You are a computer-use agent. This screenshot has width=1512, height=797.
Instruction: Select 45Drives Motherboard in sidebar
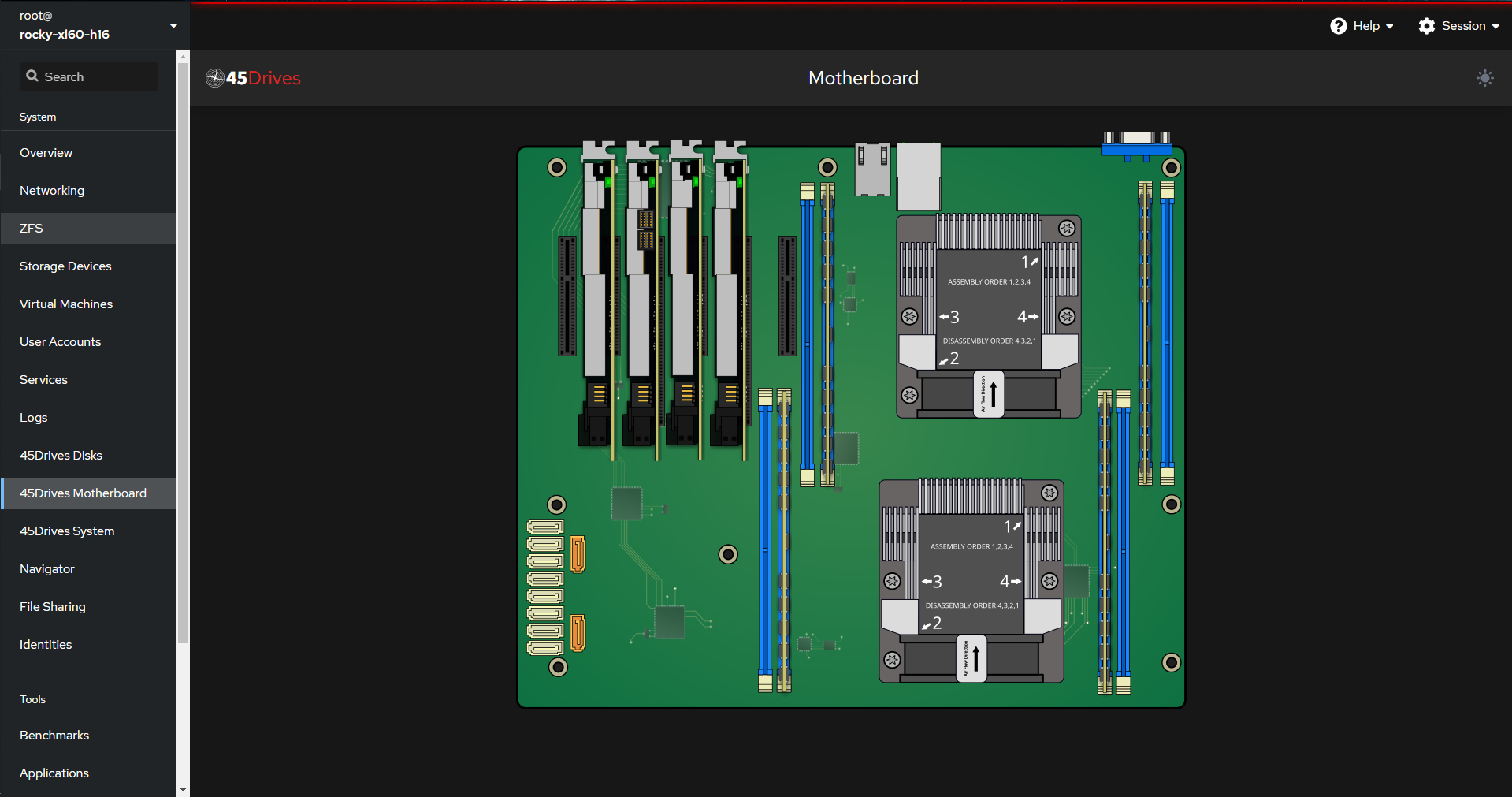click(x=88, y=493)
